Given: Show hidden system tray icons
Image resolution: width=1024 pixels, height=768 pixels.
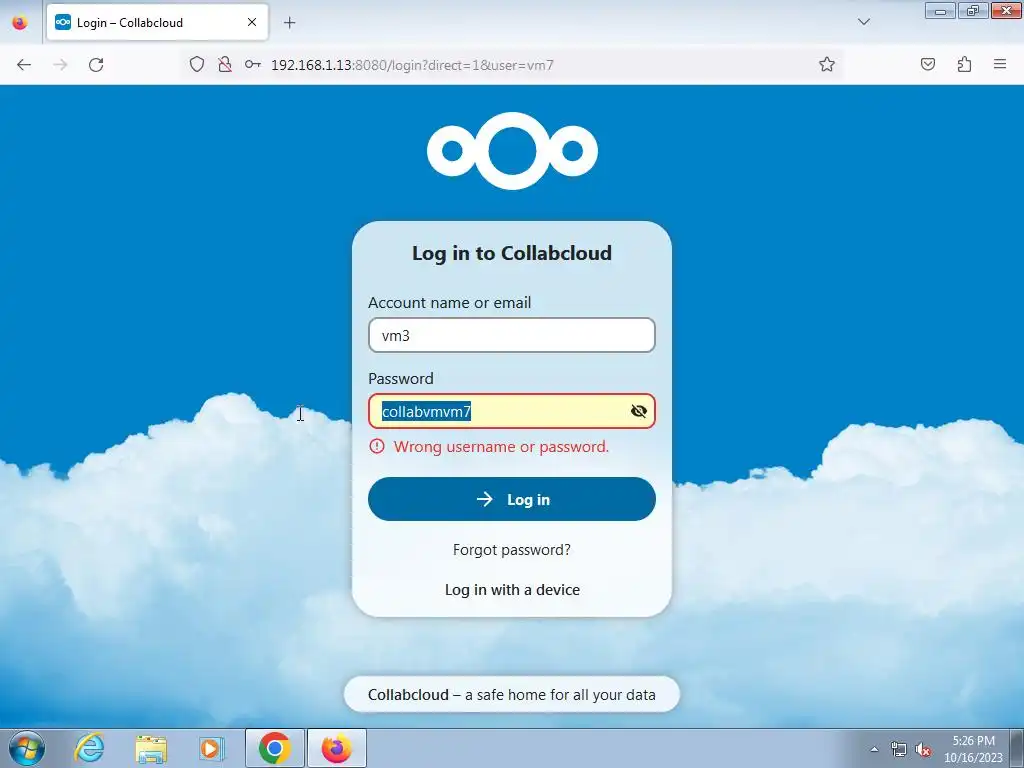Looking at the screenshot, I should coord(874,749).
